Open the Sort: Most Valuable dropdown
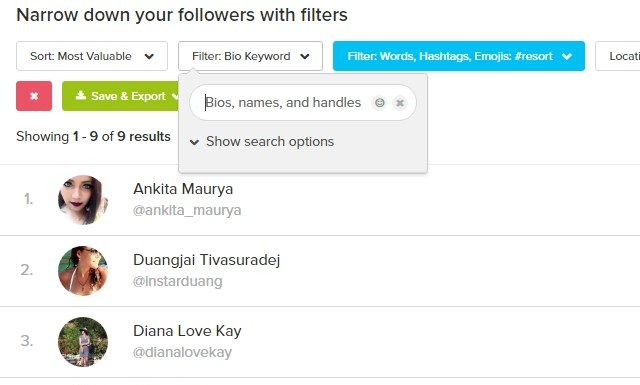 [x=92, y=56]
